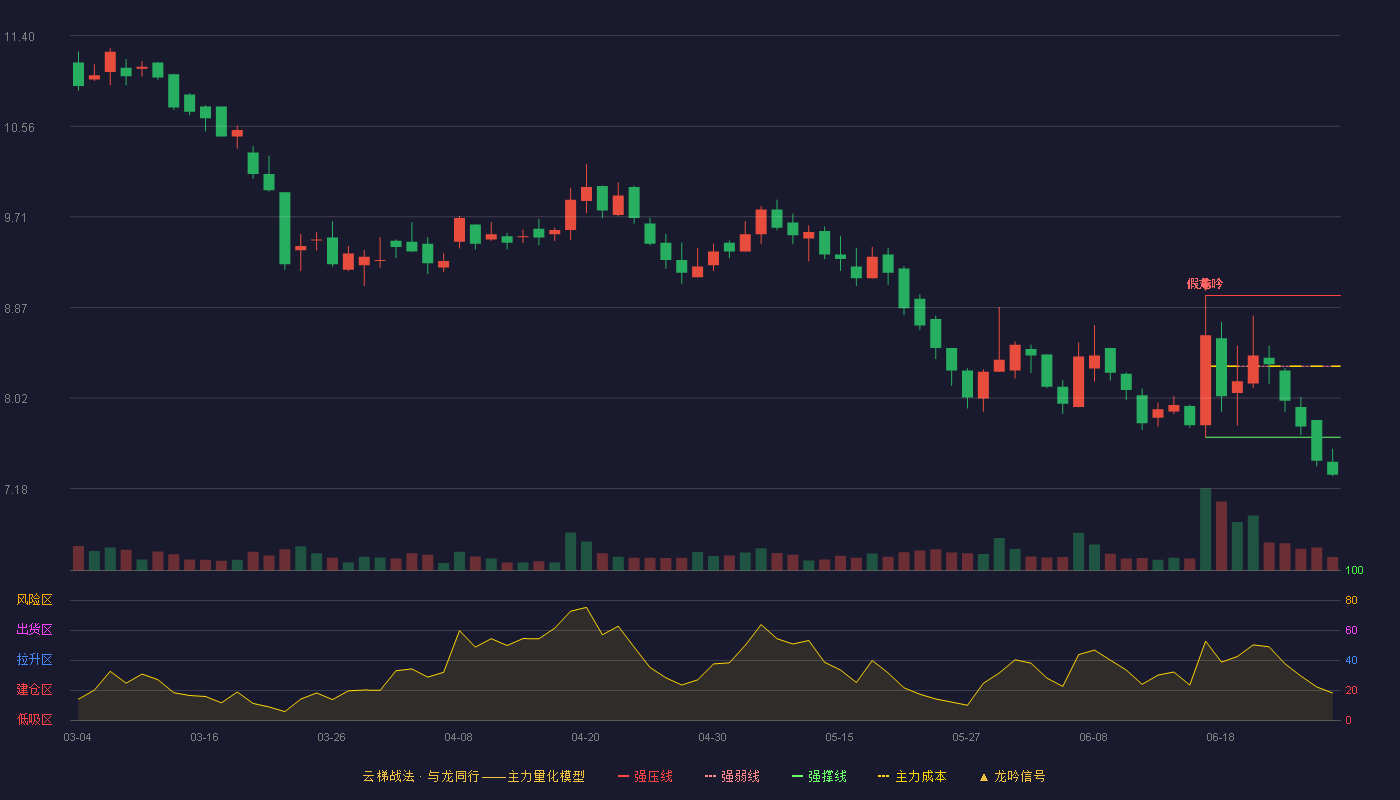
Task: Click the 11.40 price axis label
Action: click(x=19, y=37)
